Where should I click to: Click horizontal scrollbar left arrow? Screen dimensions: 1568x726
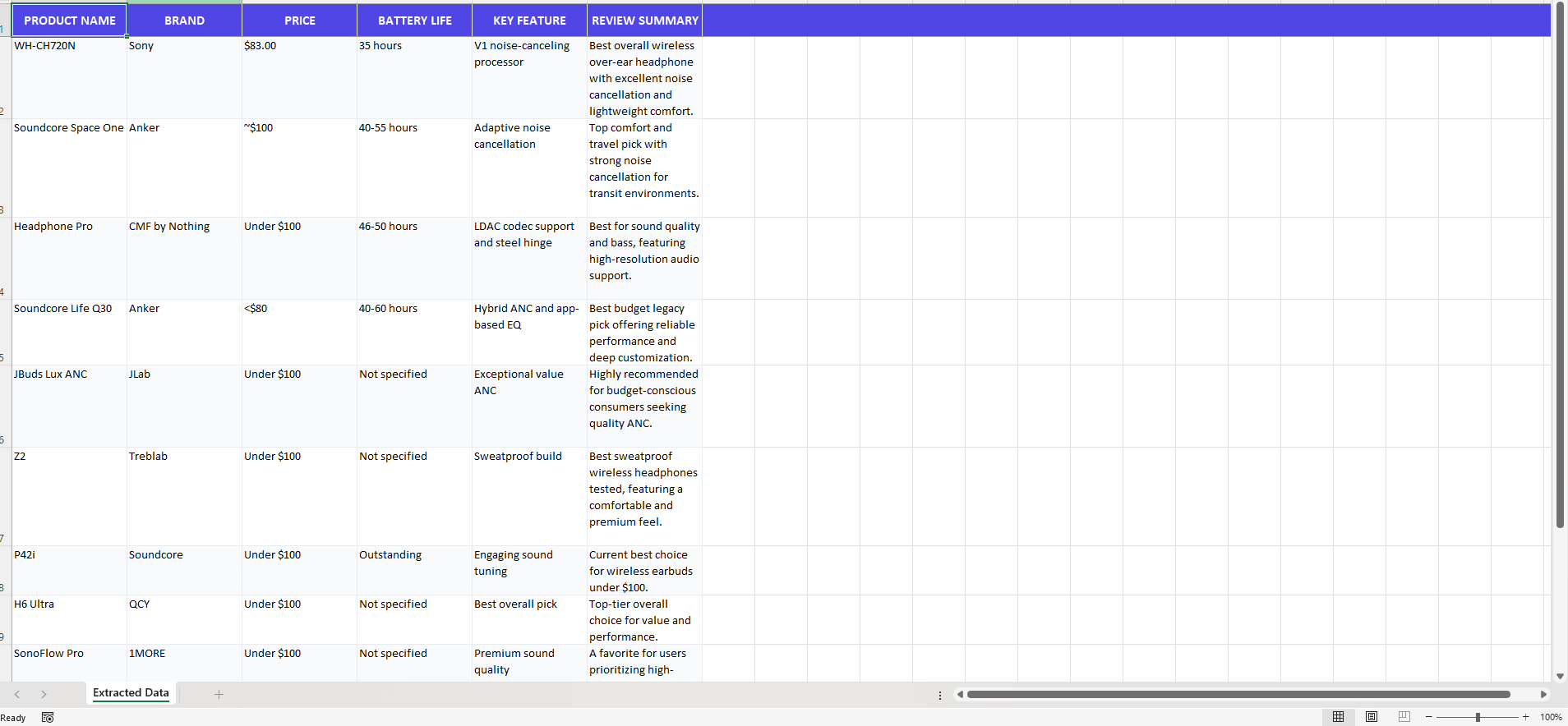tap(959, 694)
